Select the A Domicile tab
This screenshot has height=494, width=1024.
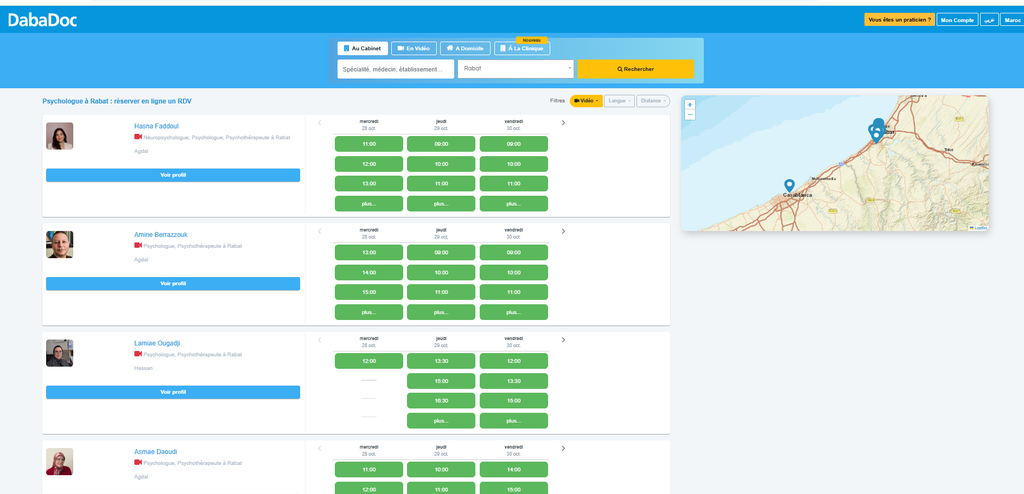click(465, 48)
